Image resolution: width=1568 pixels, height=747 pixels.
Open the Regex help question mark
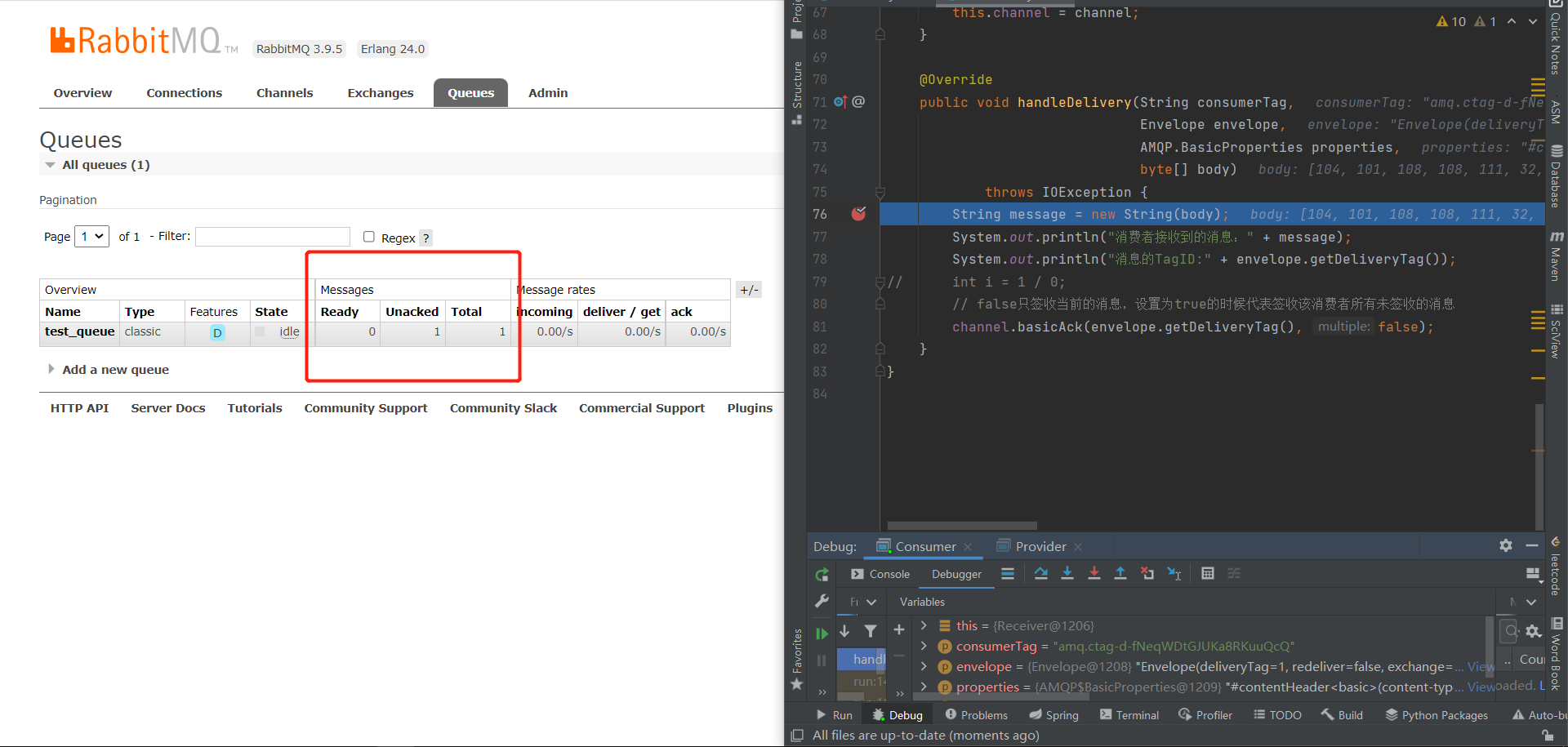tap(425, 238)
